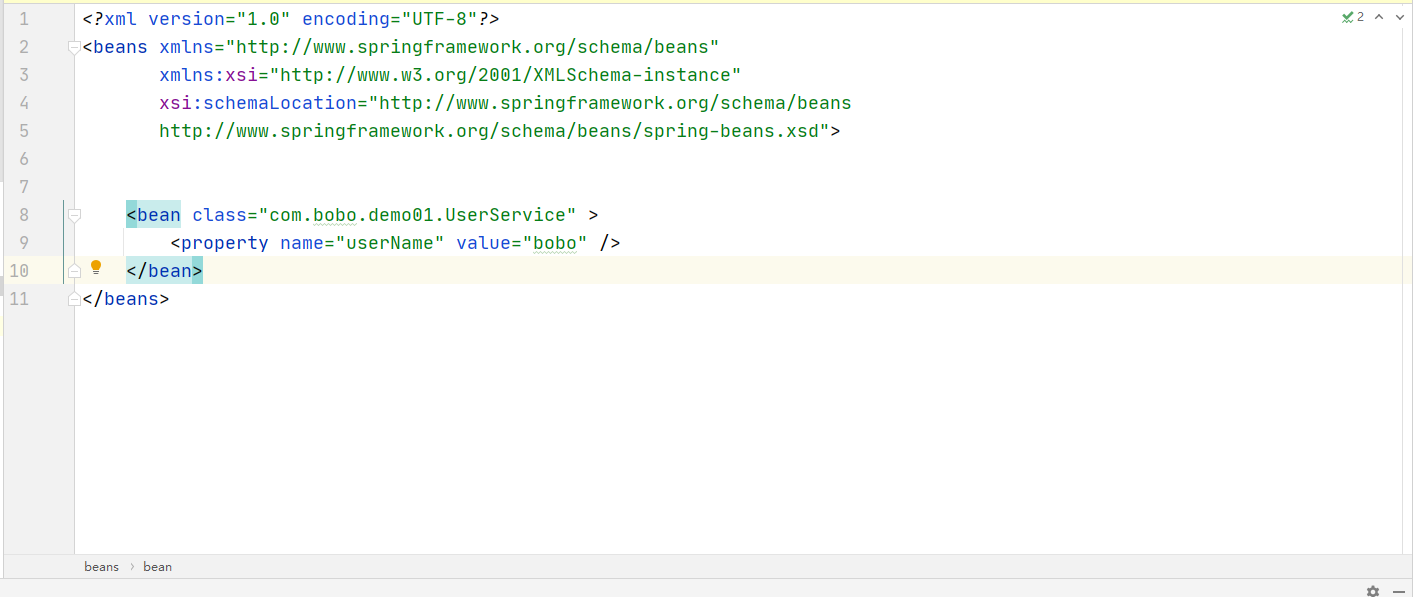Go to previous highlighted problem arrow

(1379, 17)
